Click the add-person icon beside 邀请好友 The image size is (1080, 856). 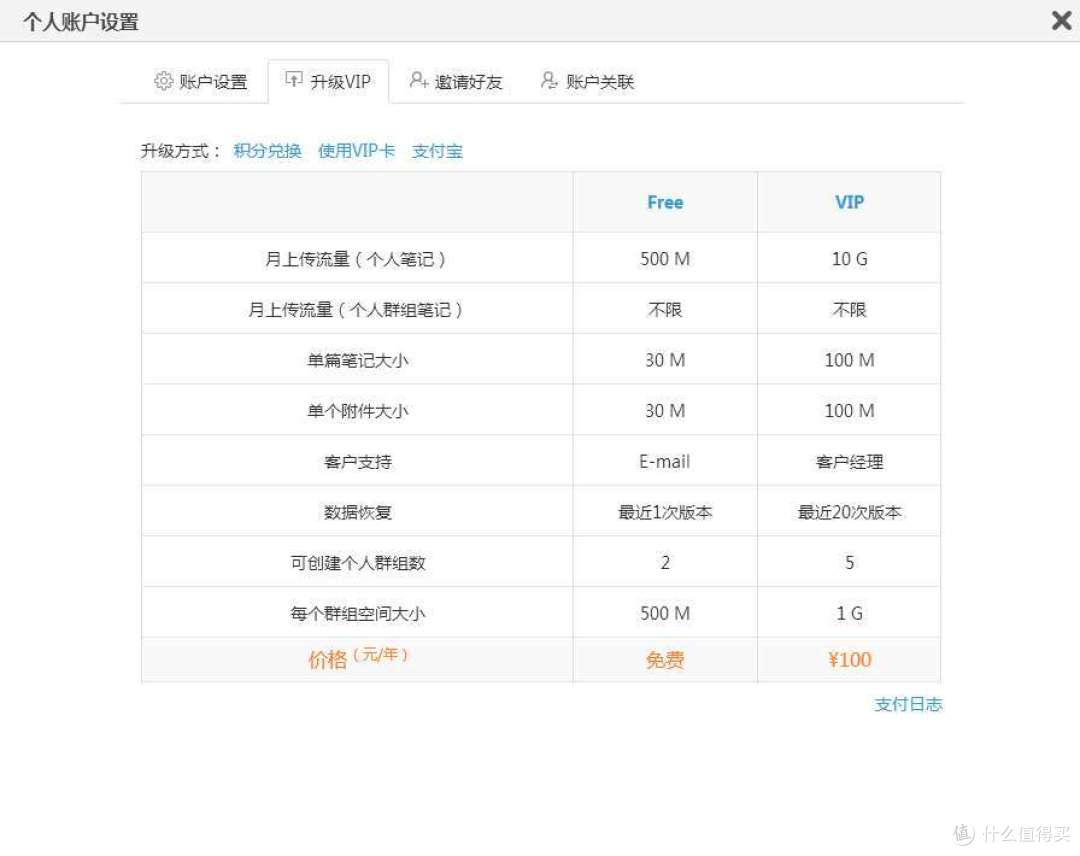coord(419,81)
